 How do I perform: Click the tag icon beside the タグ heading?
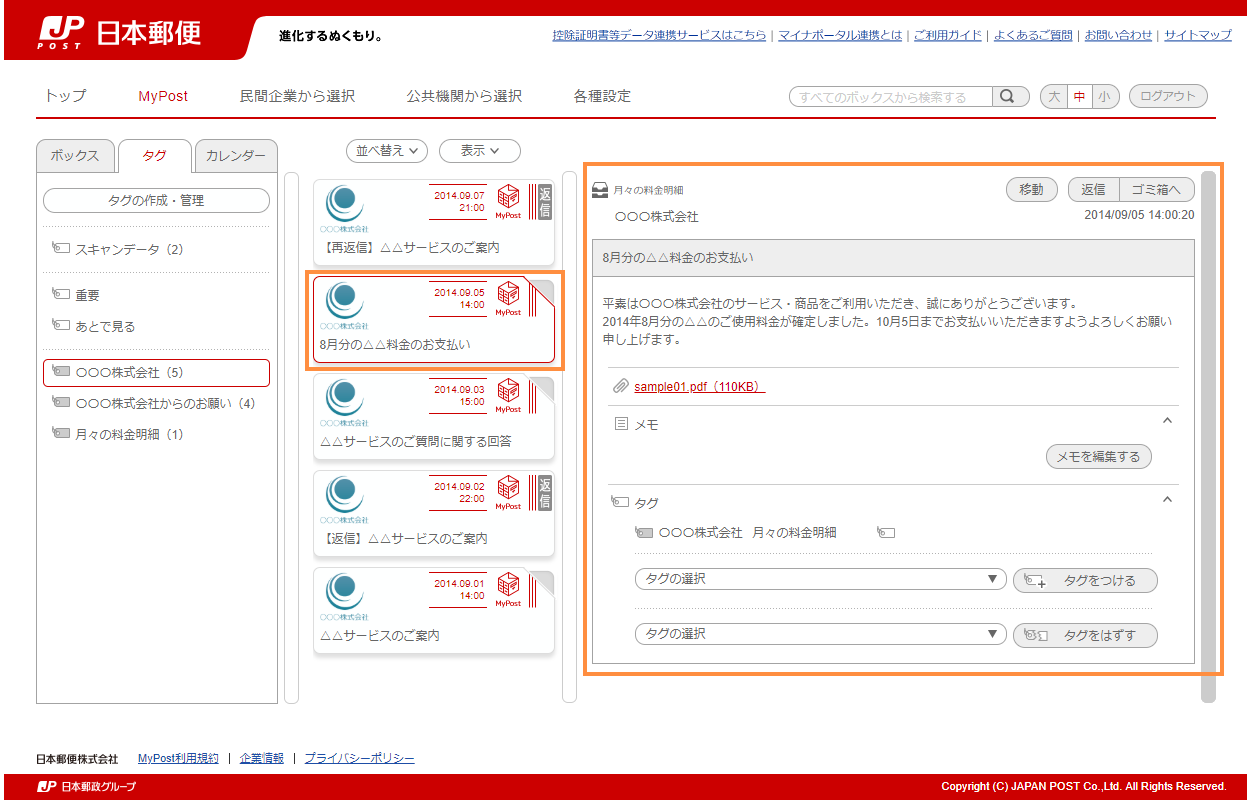pyautogui.click(x=620, y=502)
